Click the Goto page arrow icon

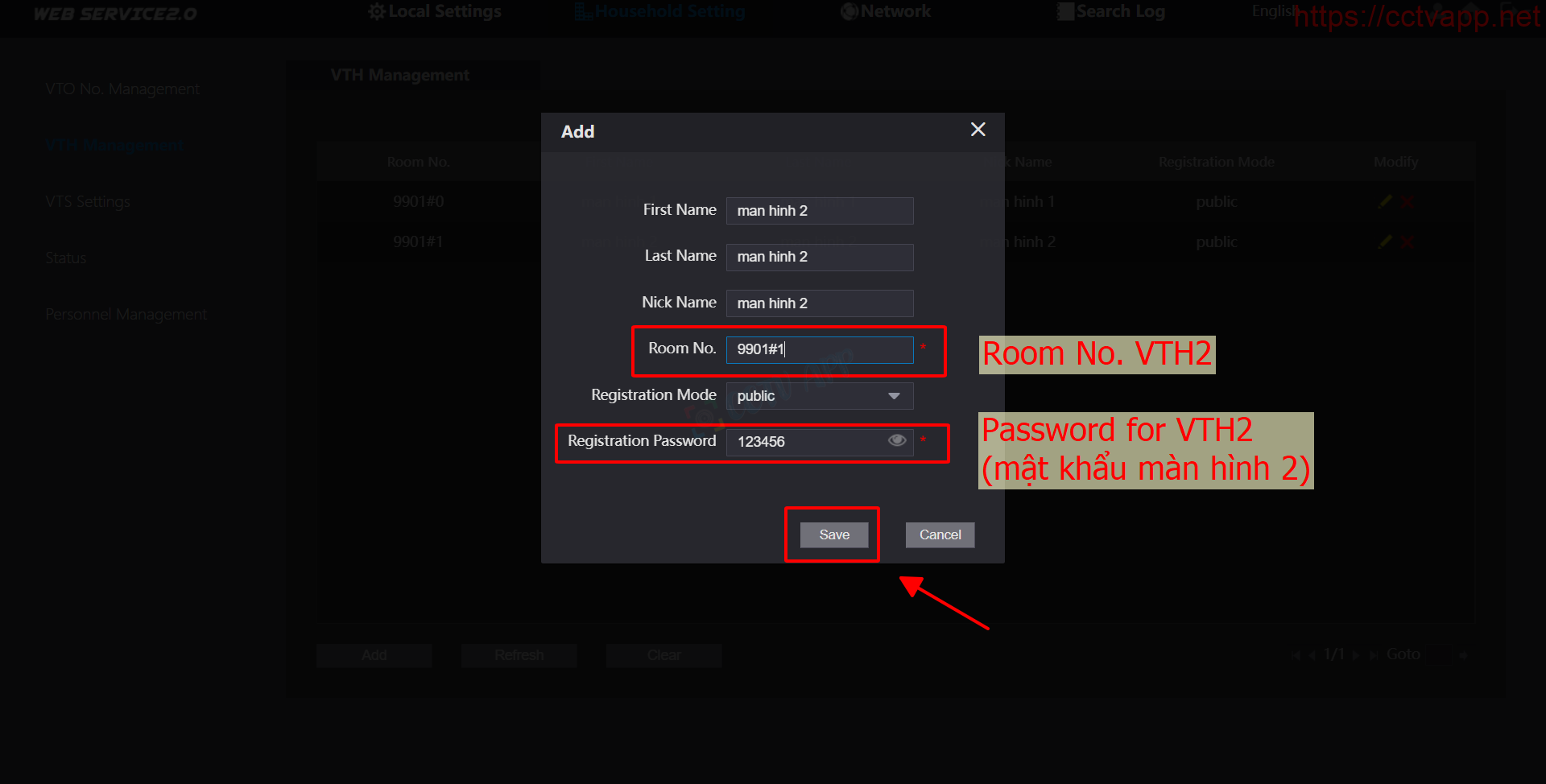pos(1463,655)
